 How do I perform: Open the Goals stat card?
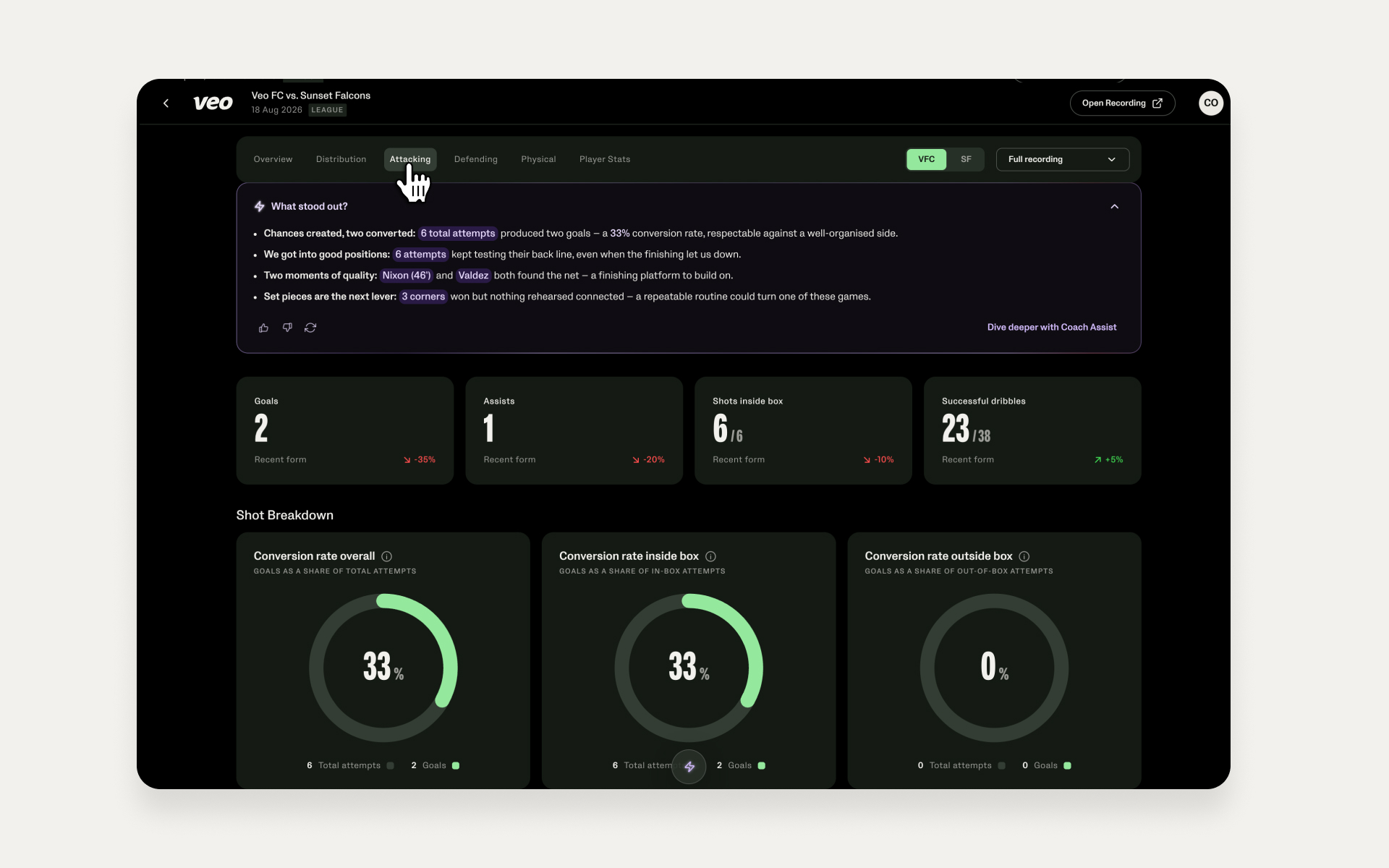pos(345,430)
